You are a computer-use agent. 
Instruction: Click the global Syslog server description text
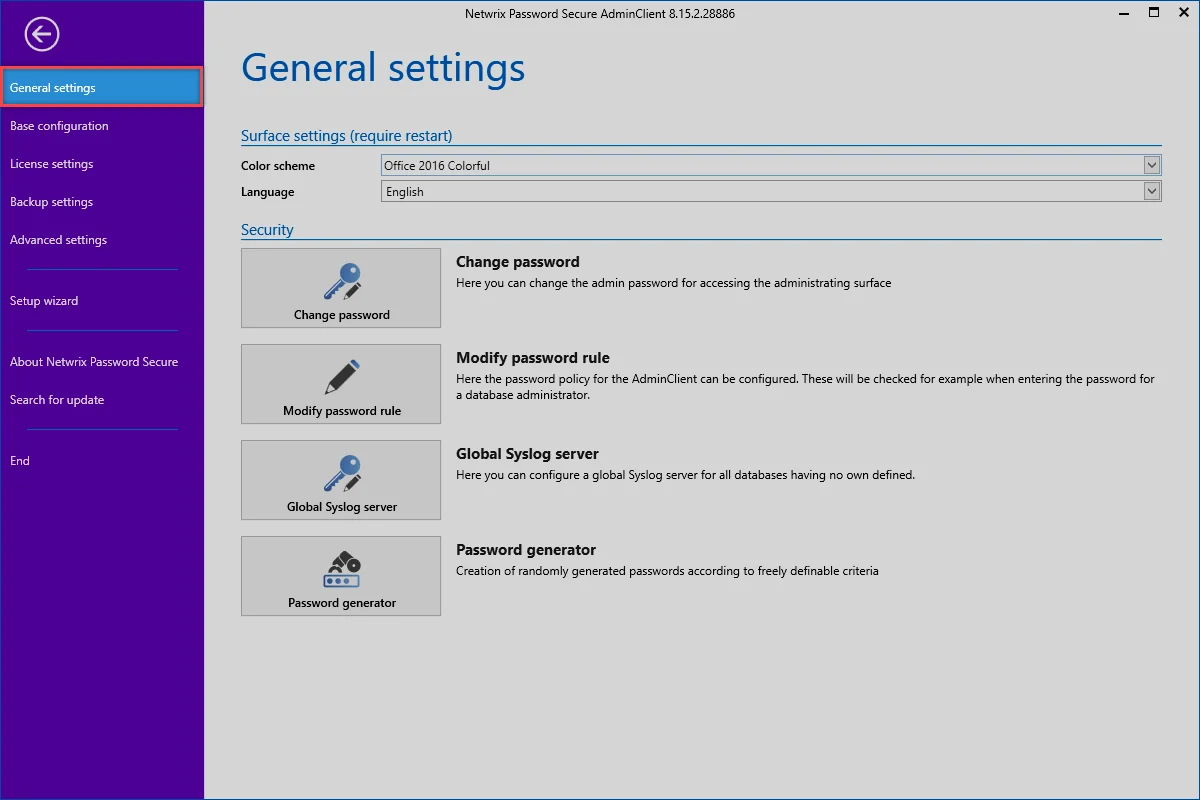685,475
